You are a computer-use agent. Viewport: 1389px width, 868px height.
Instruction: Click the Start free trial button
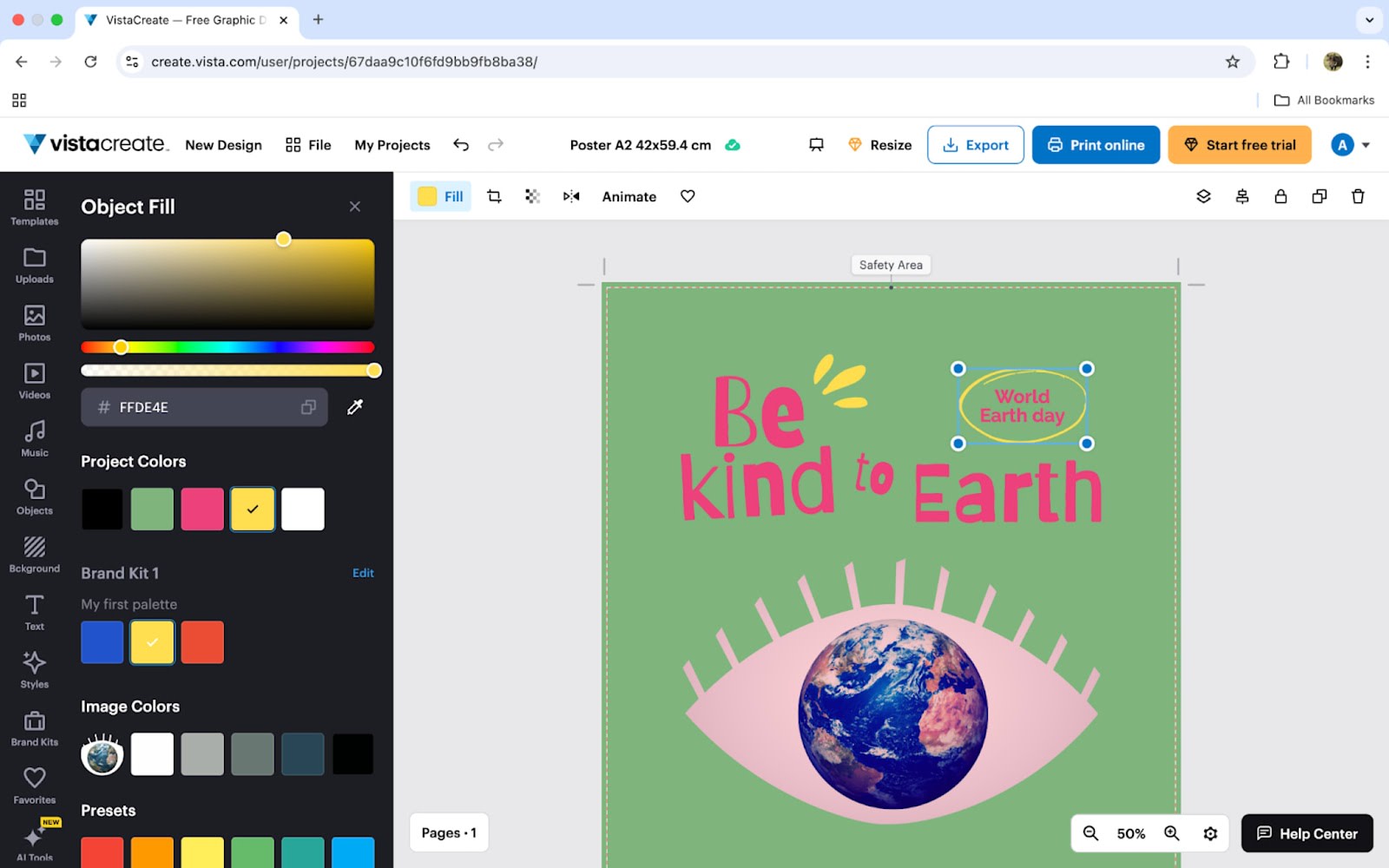coord(1240,144)
